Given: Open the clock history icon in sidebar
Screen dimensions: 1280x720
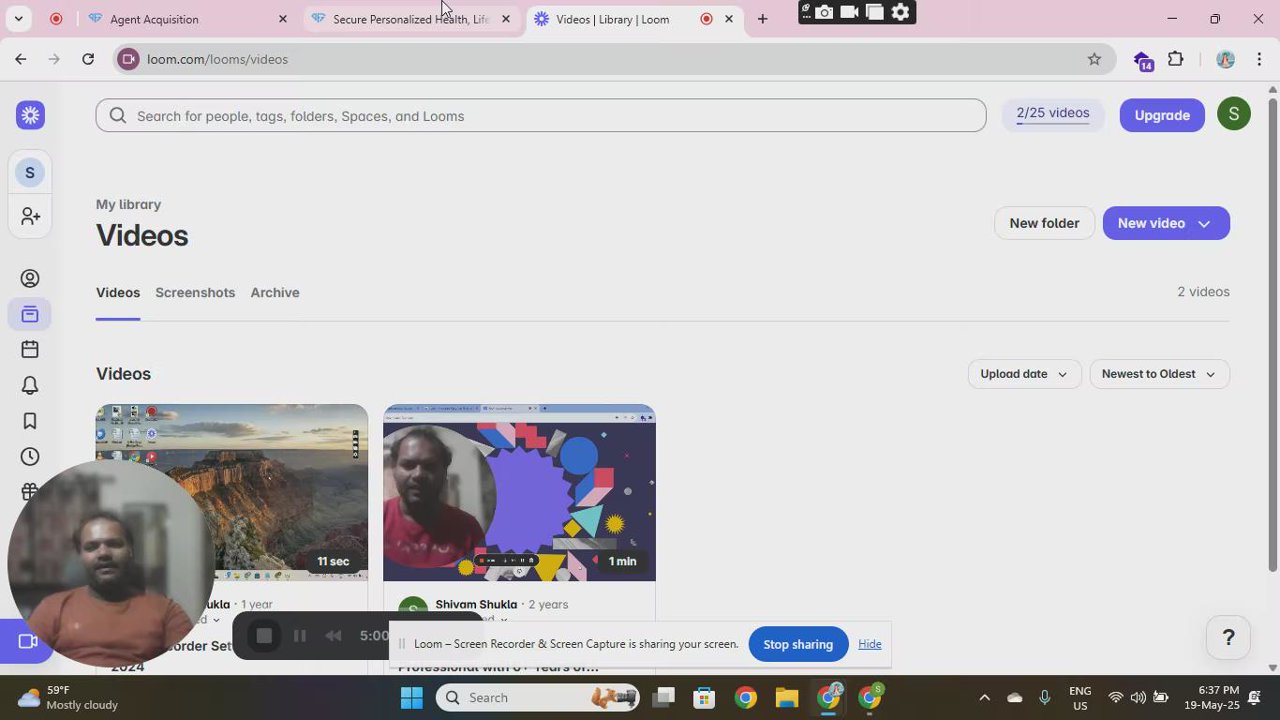Looking at the screenshot, I should (x=30, y=457).
